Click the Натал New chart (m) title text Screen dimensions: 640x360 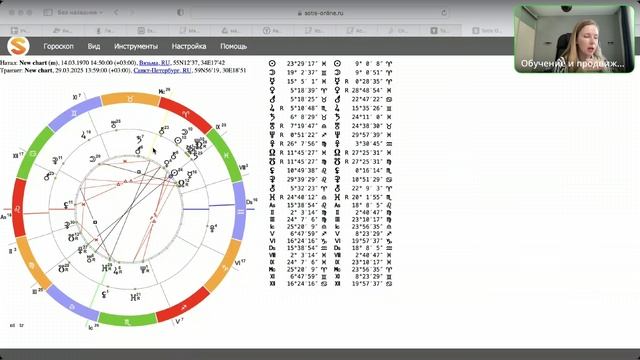point(30,63)
